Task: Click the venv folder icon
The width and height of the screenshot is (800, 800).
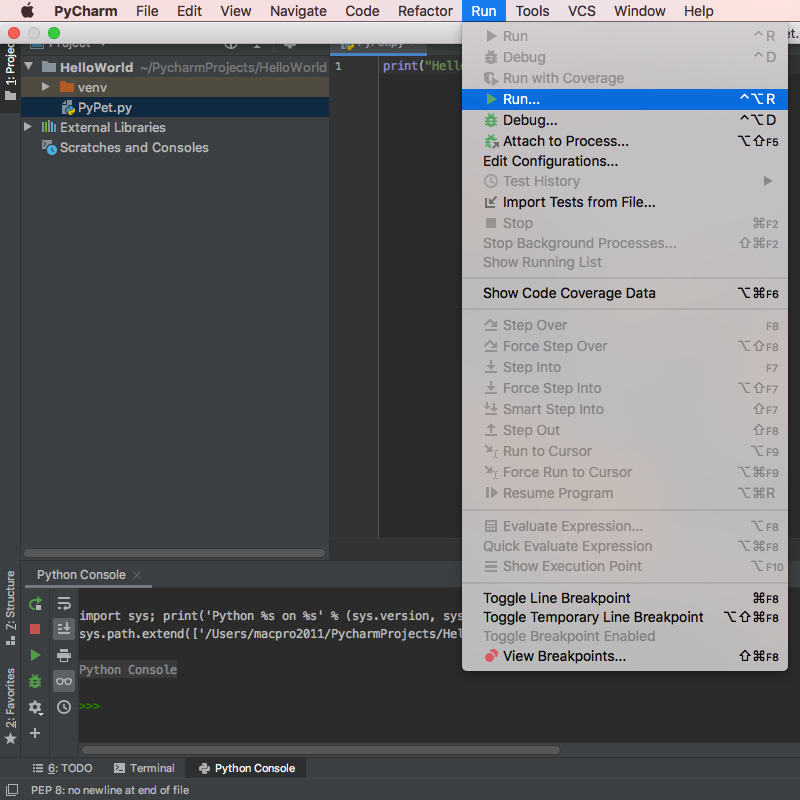Action: [67, 87]
